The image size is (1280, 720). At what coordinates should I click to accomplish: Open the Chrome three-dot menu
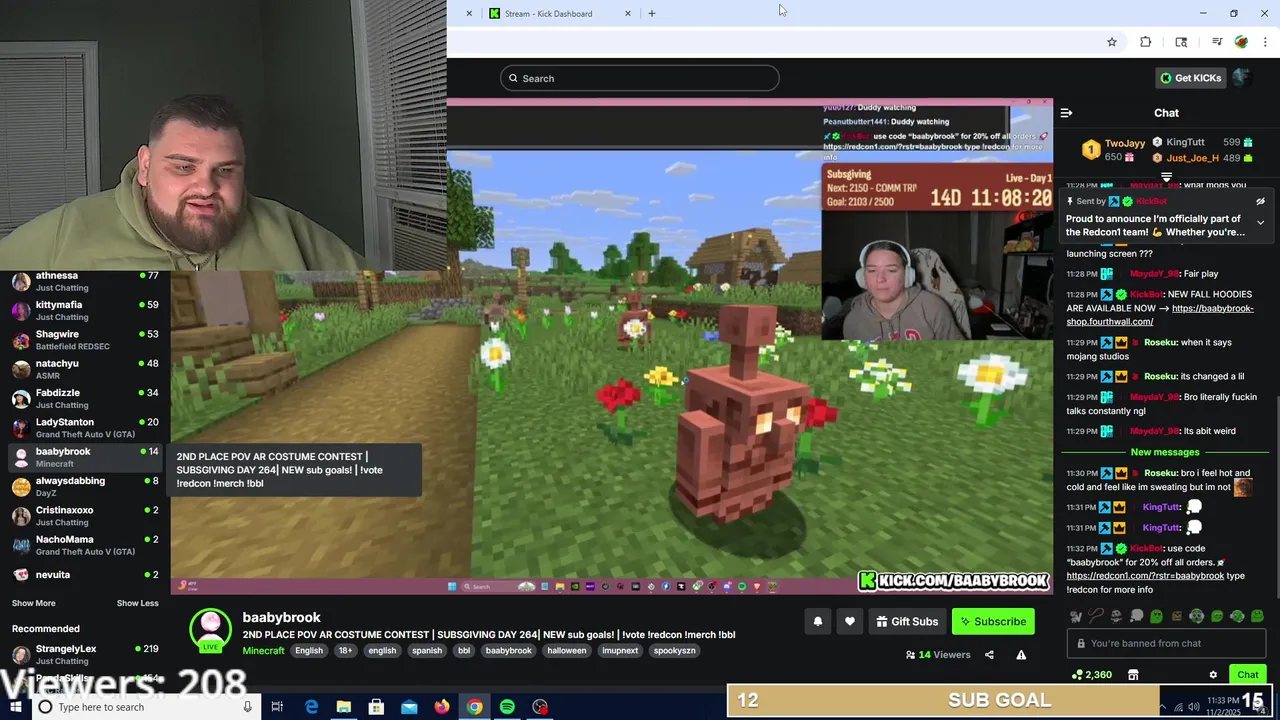click(1266, 42)
